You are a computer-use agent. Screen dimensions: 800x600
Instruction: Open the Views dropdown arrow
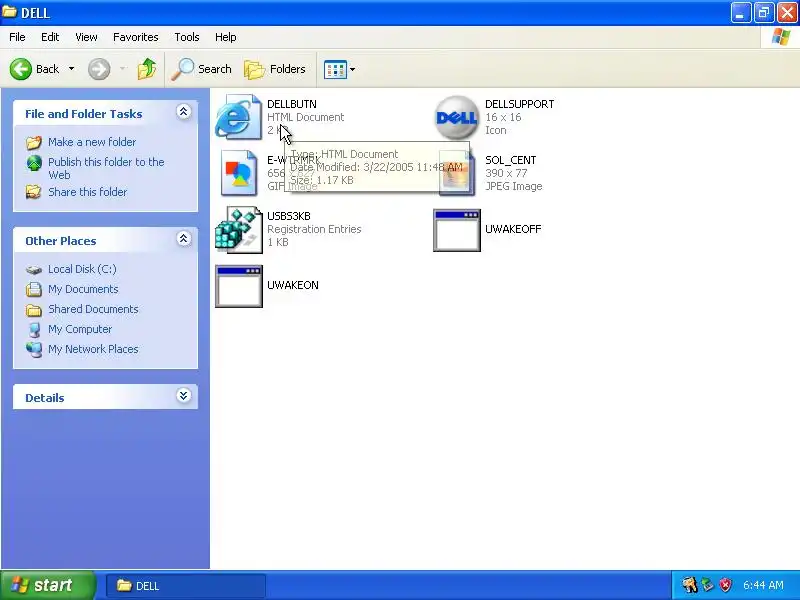pos(352,69)
